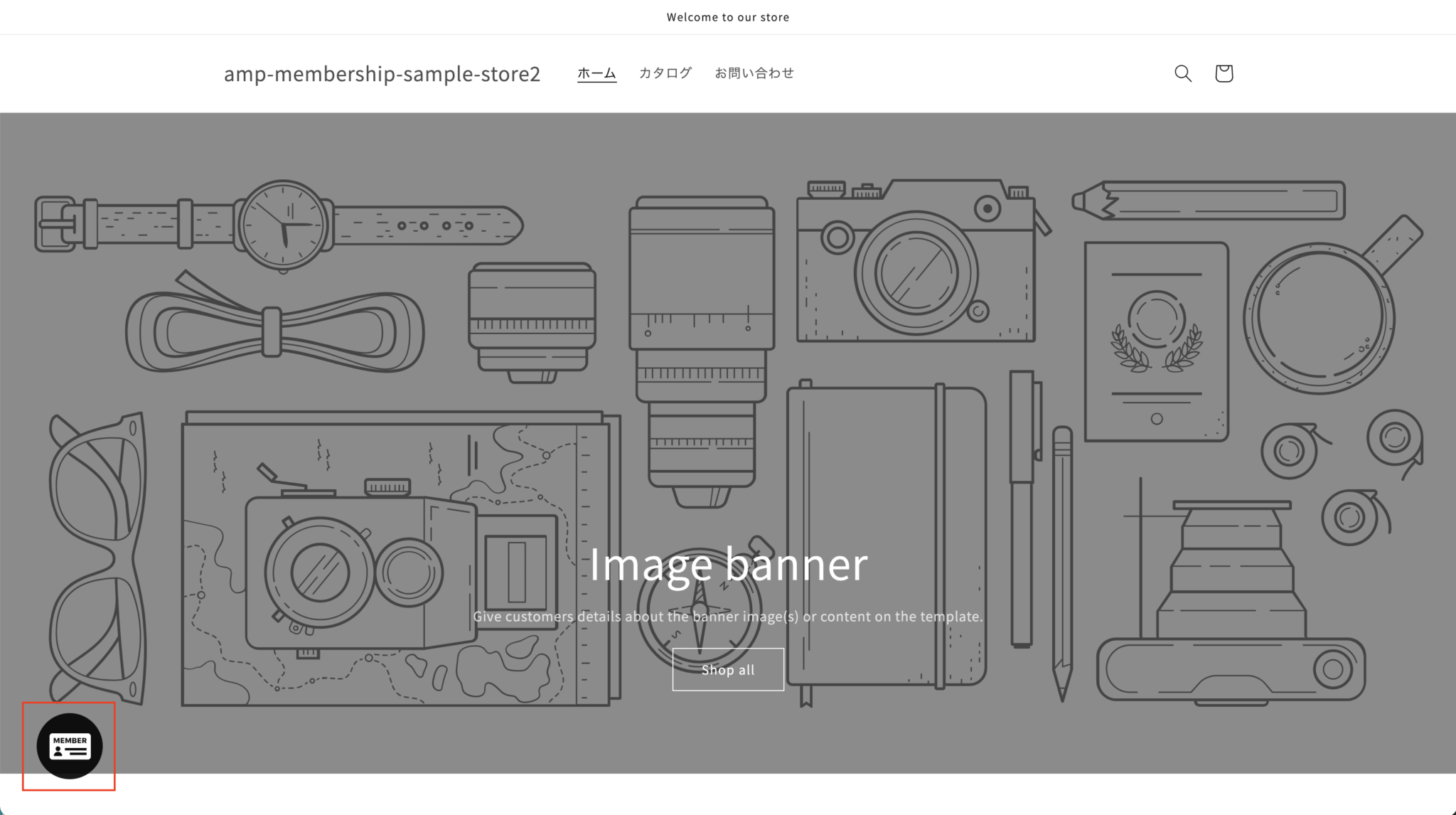This screenshot has height=815, width=1456.
Task: Click the banner description text line
Action: point(728,617)
